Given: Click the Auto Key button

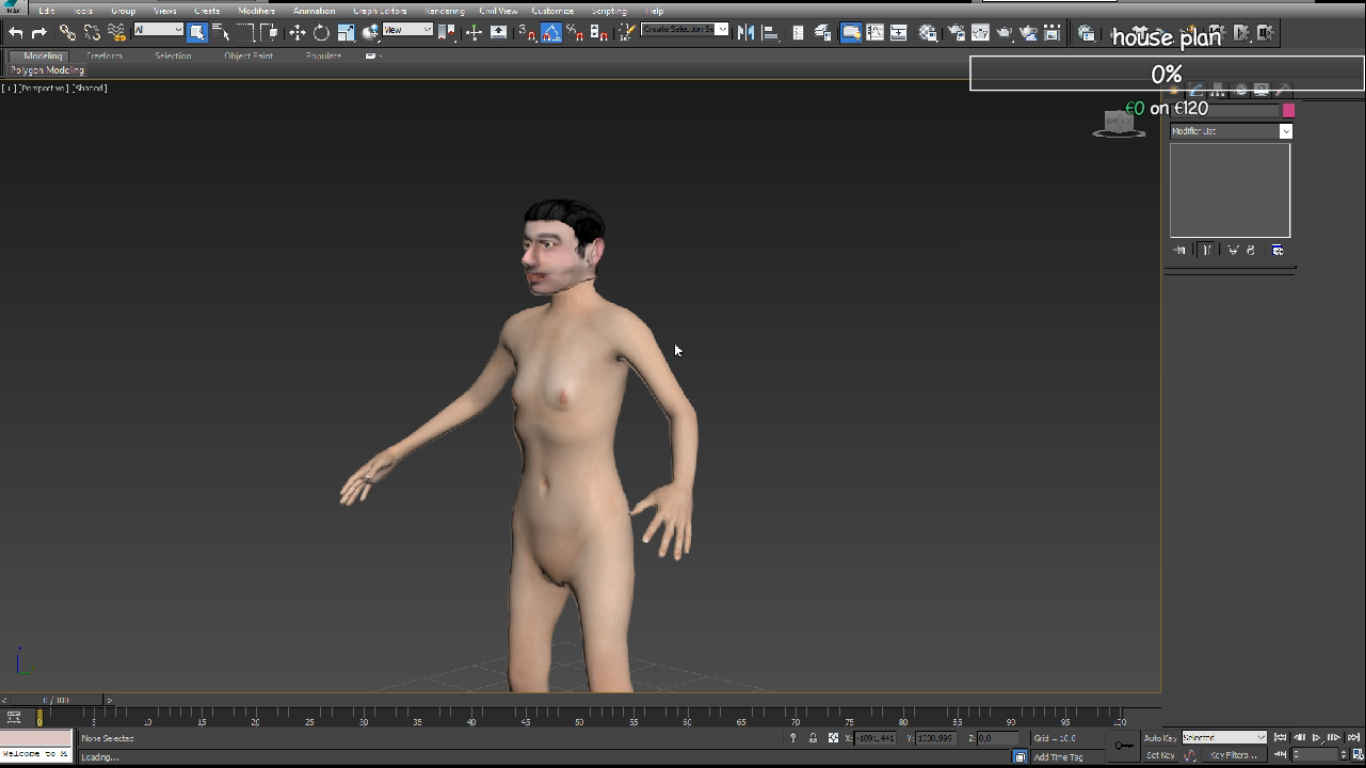Looking at the screenshot, I should [x=1160, y=738].
